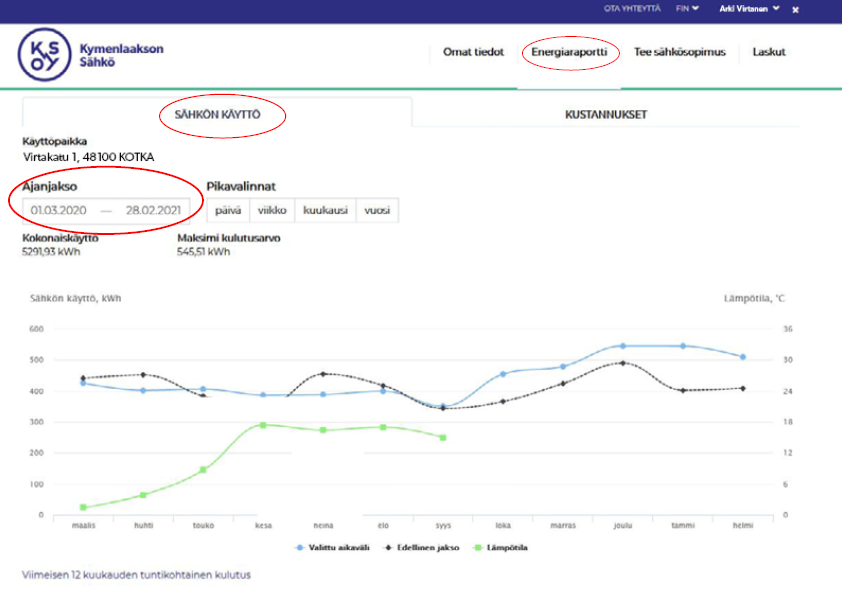The width and height of the screenshot is (842, 595).
Task: Click the total usage value 5291,93 kWh
Action: pos(51,252)
